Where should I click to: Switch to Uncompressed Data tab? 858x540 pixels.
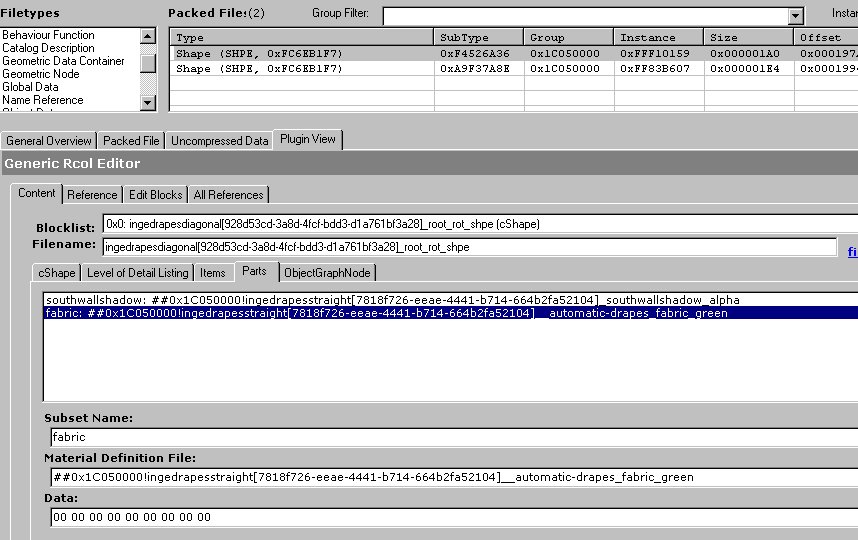pyautogui.click(x=219, y=141)
